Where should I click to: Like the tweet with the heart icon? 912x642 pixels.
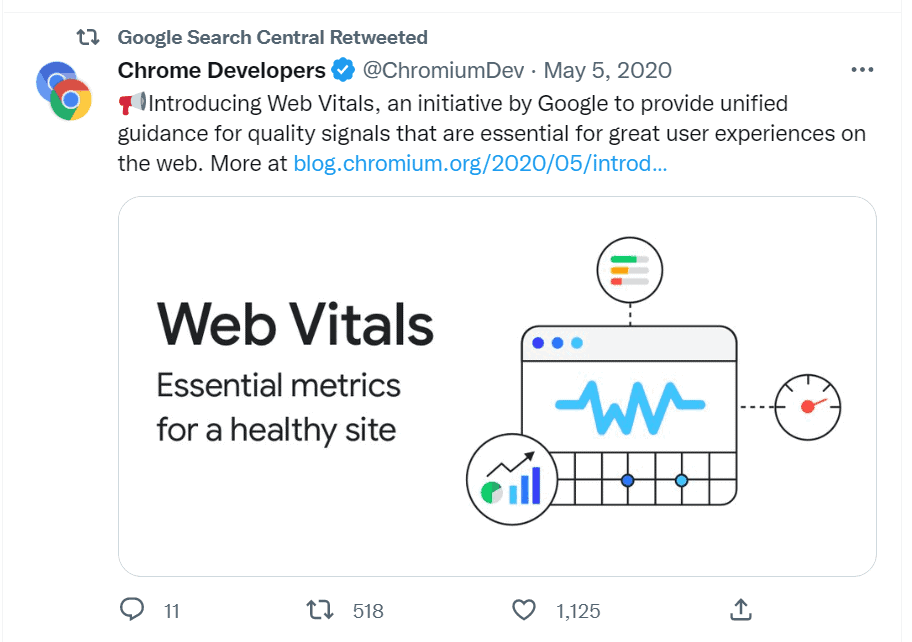[523, 610]
